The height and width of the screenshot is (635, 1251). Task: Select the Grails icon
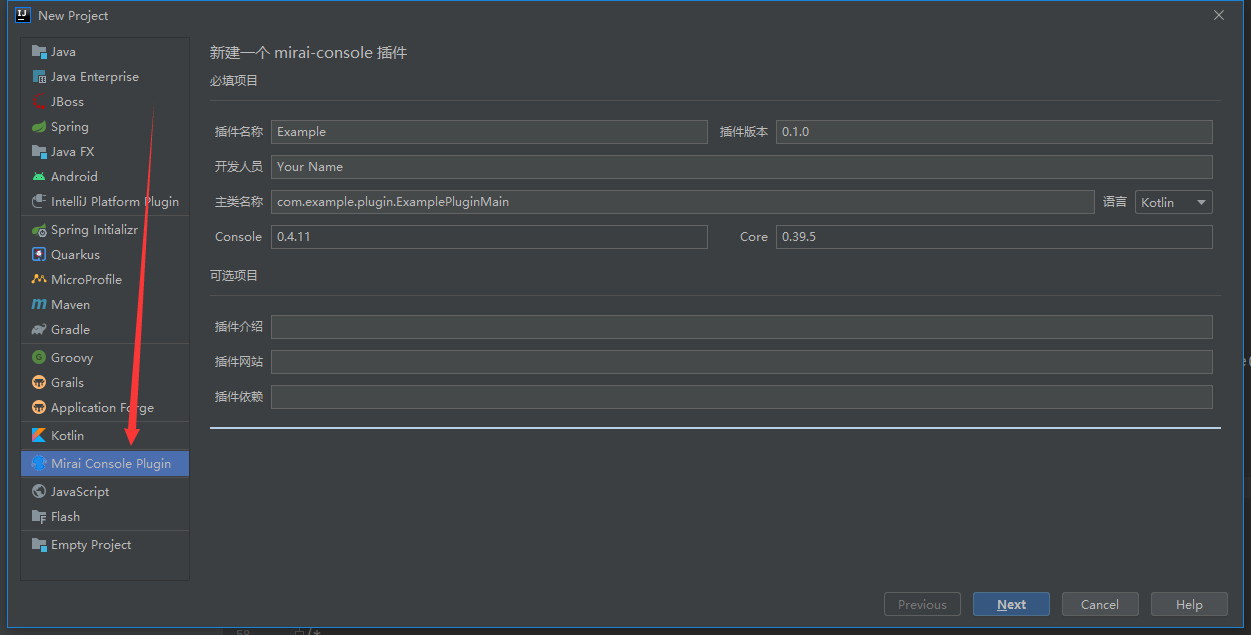(39, 383)
